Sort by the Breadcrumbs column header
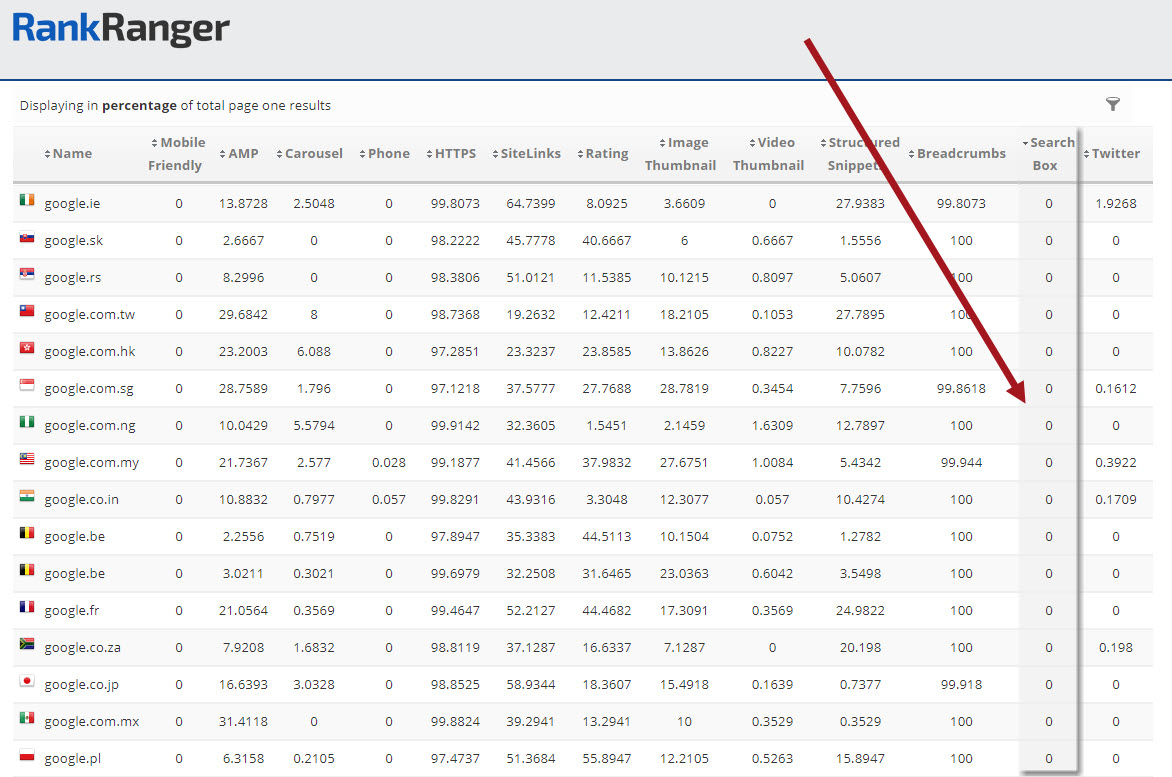Screen dimensions: 1172x777 960,154
